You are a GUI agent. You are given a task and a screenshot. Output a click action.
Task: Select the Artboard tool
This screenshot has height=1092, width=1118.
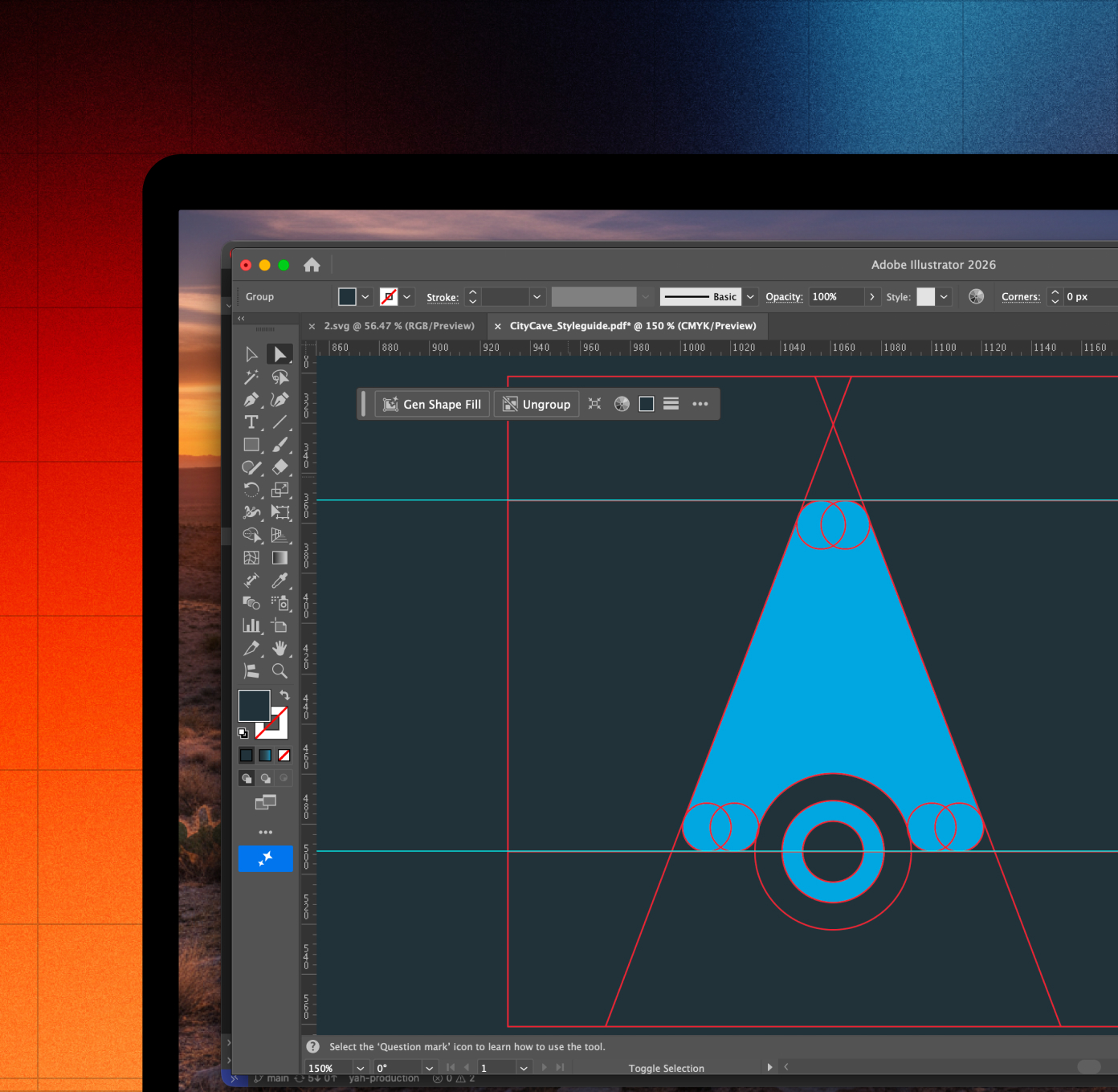(x=279, y=625)
